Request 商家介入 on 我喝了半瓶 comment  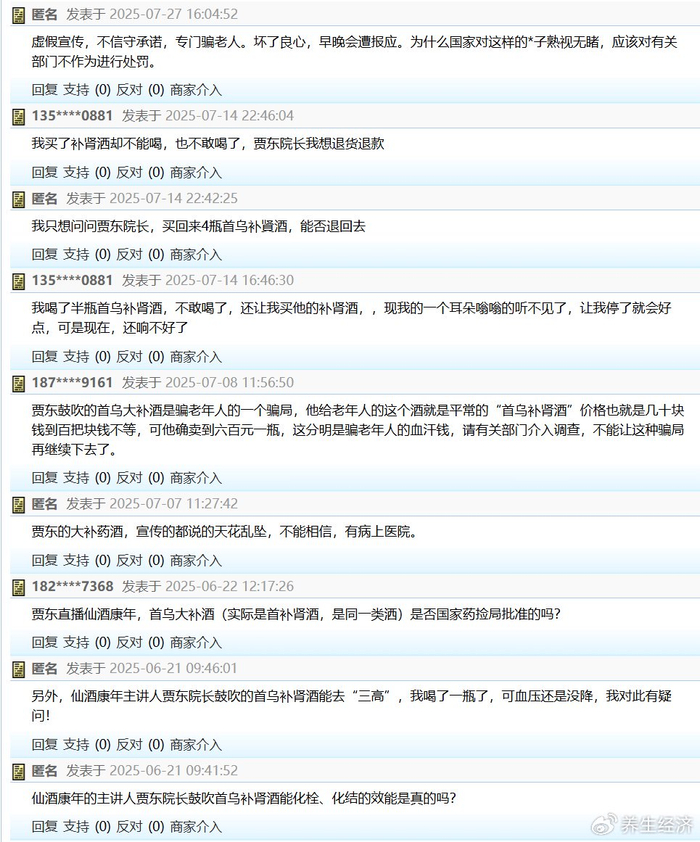coord(196,357)
